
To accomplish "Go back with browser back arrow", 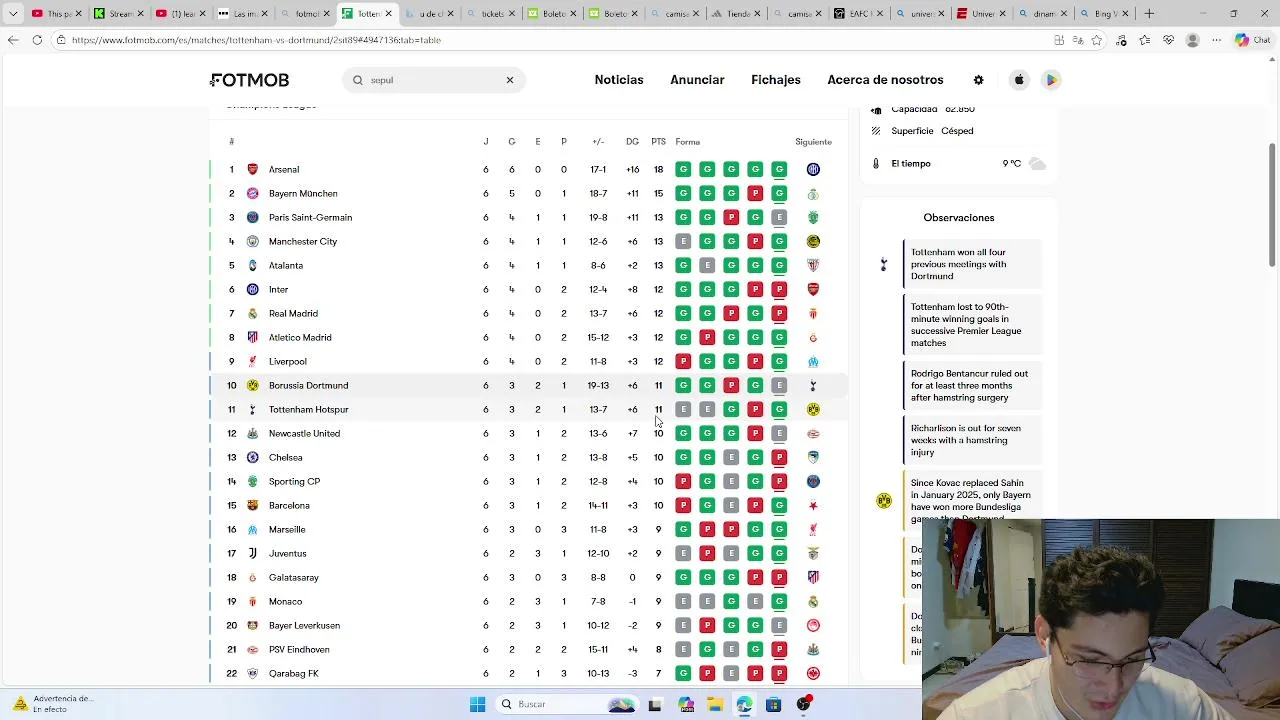I will (13, 40).
